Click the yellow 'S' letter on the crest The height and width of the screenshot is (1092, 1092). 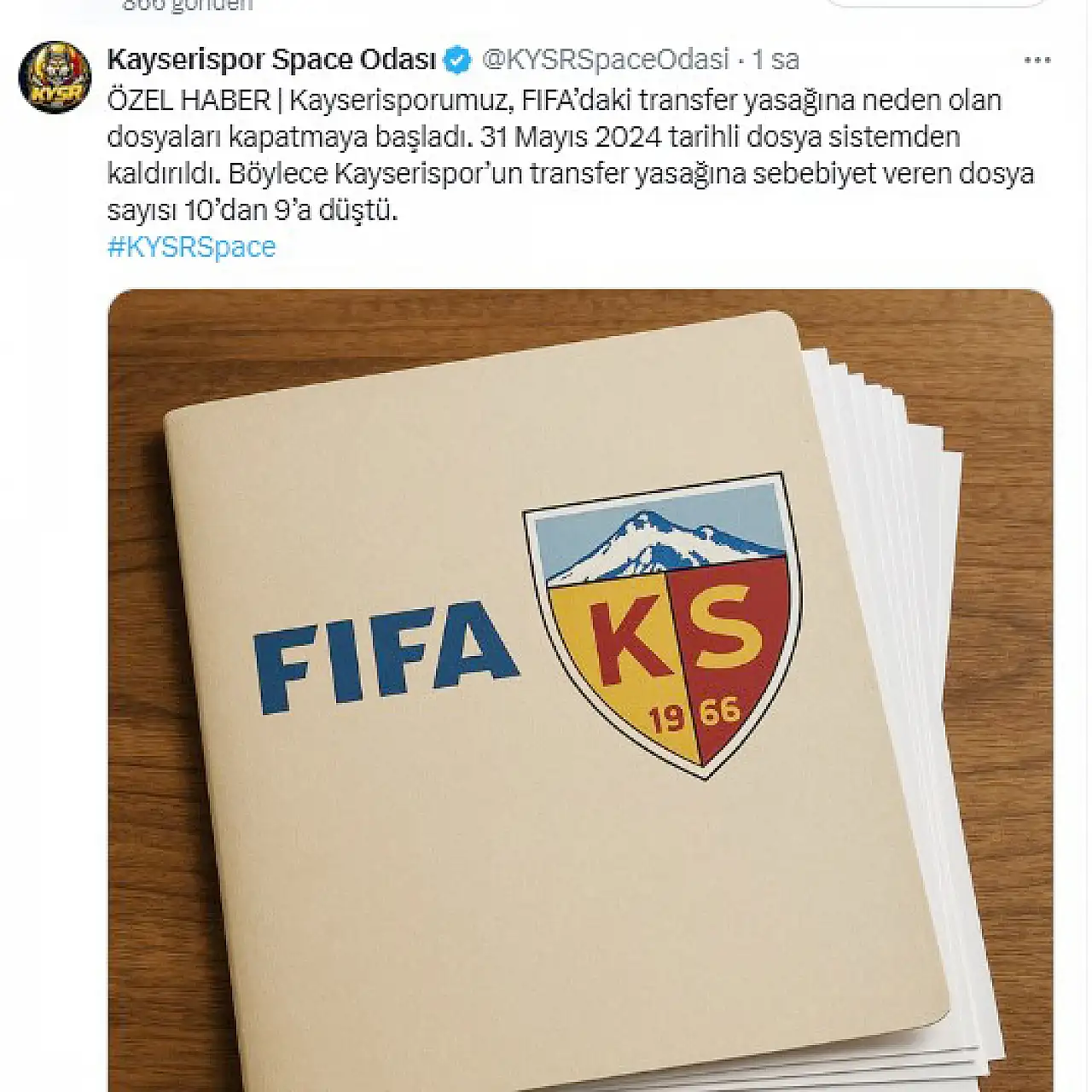[x=725, y=632]
